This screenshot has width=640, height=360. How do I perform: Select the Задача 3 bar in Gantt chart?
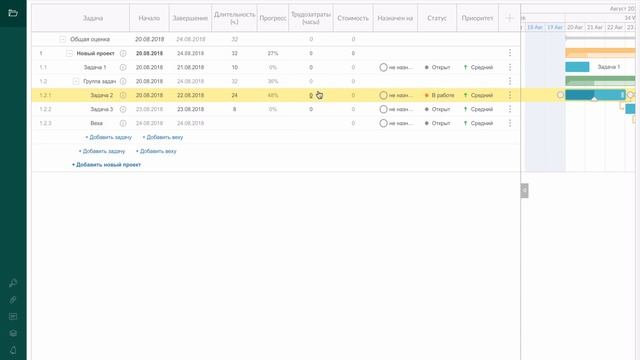pyautogui.click(x=631, y=109)
